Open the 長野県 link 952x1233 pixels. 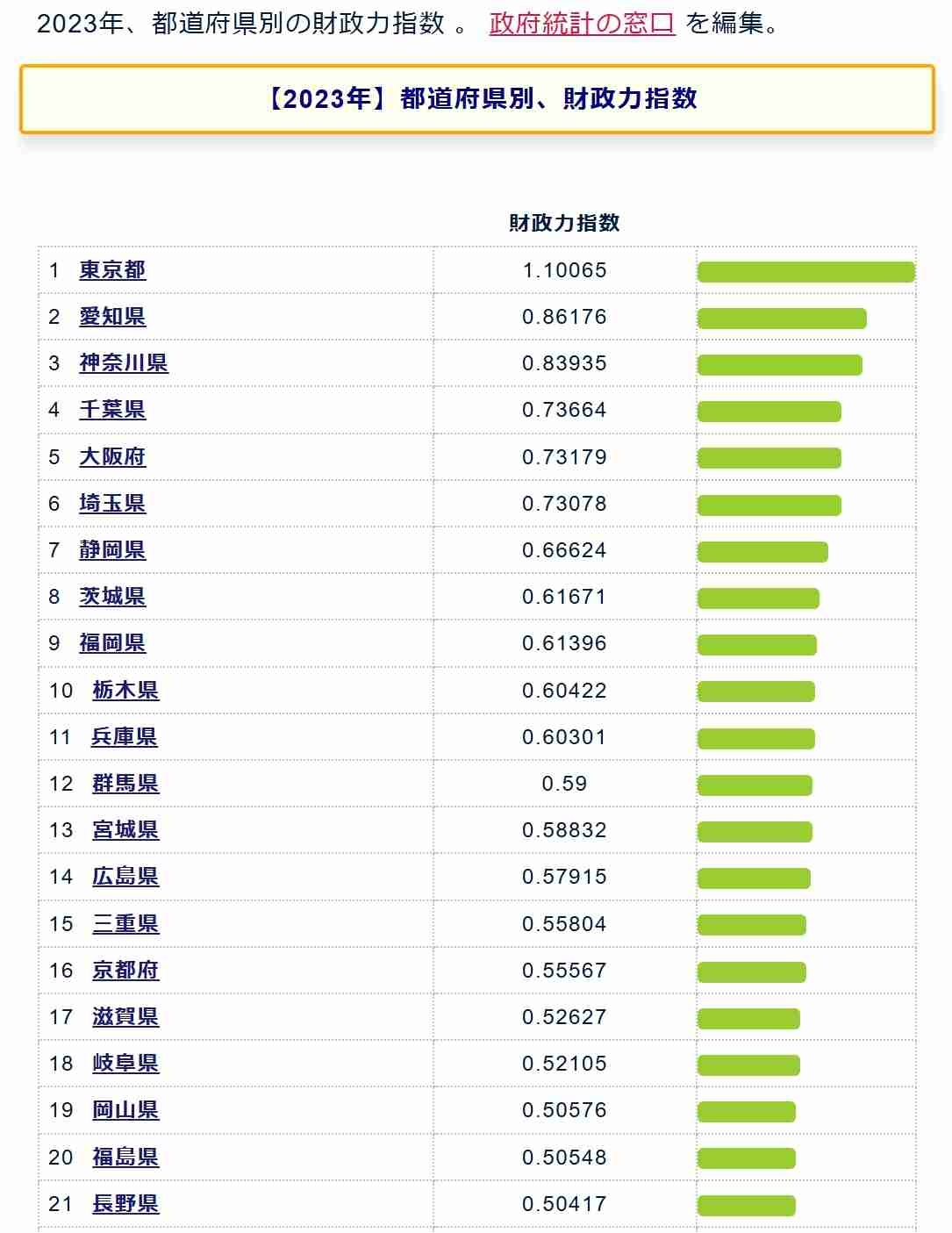125,1204
